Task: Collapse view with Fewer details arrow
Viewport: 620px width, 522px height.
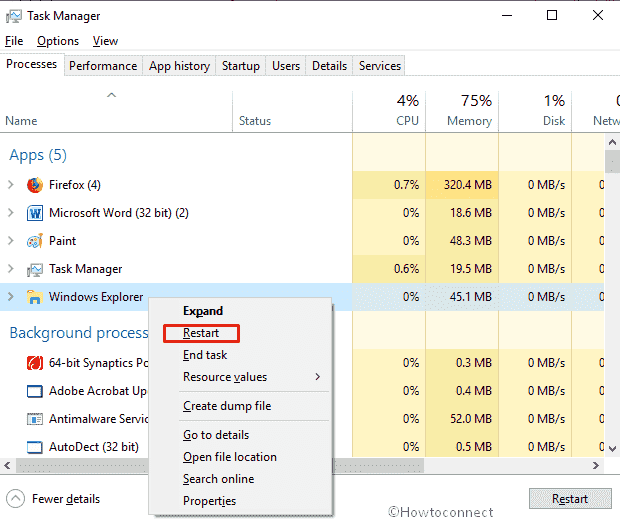Action: coord(15,499)
